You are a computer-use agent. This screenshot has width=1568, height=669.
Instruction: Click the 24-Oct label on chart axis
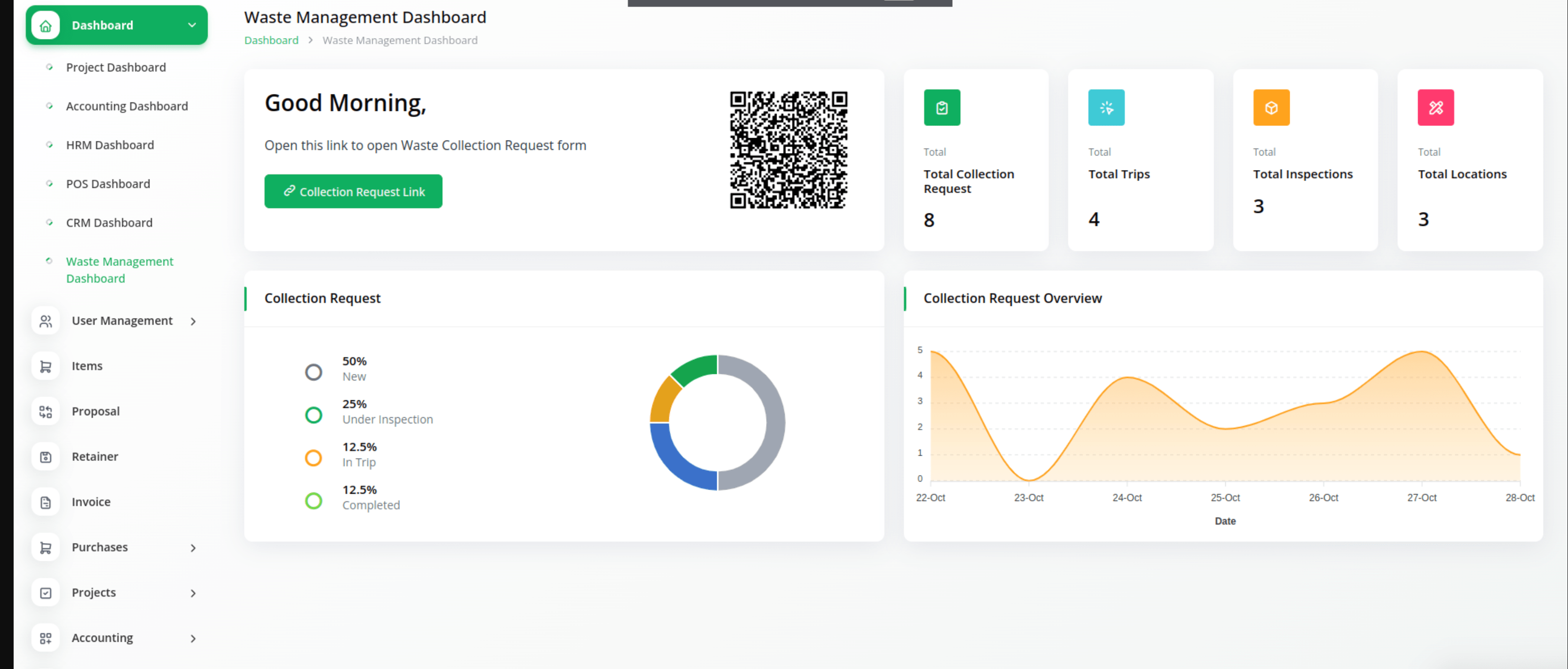point(1127,498)
